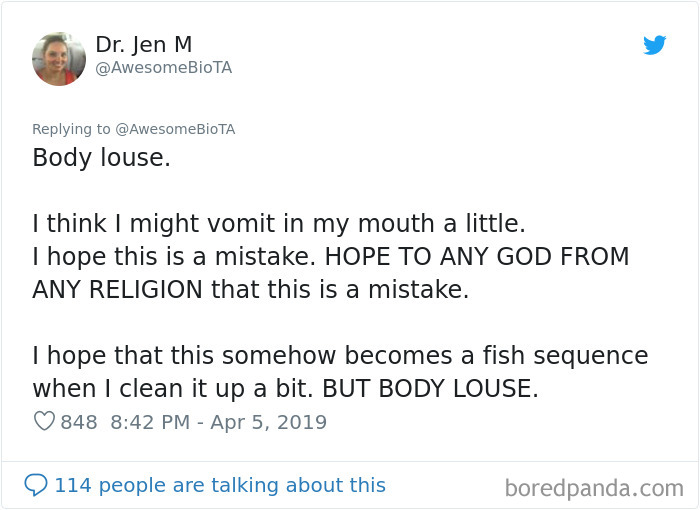
Task: Click the "Replying to" label
Action: click(71, 129)
